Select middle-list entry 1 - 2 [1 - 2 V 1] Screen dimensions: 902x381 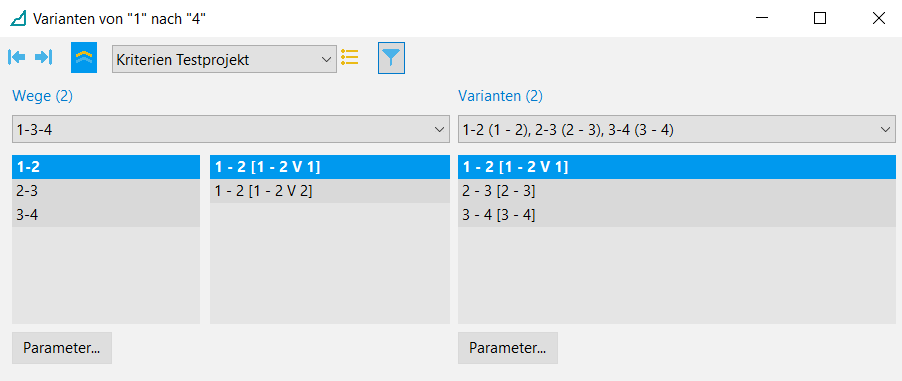(x=330, y=167)
